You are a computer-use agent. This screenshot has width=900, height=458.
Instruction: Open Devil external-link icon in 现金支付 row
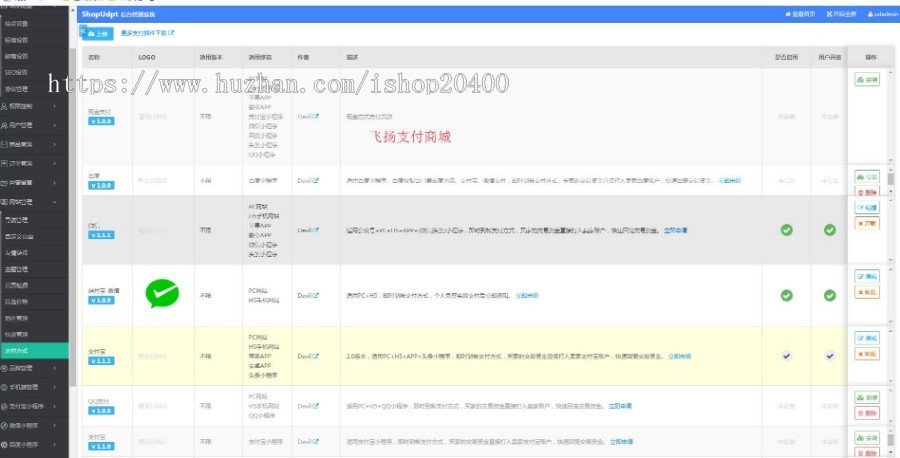coord(315,117)
